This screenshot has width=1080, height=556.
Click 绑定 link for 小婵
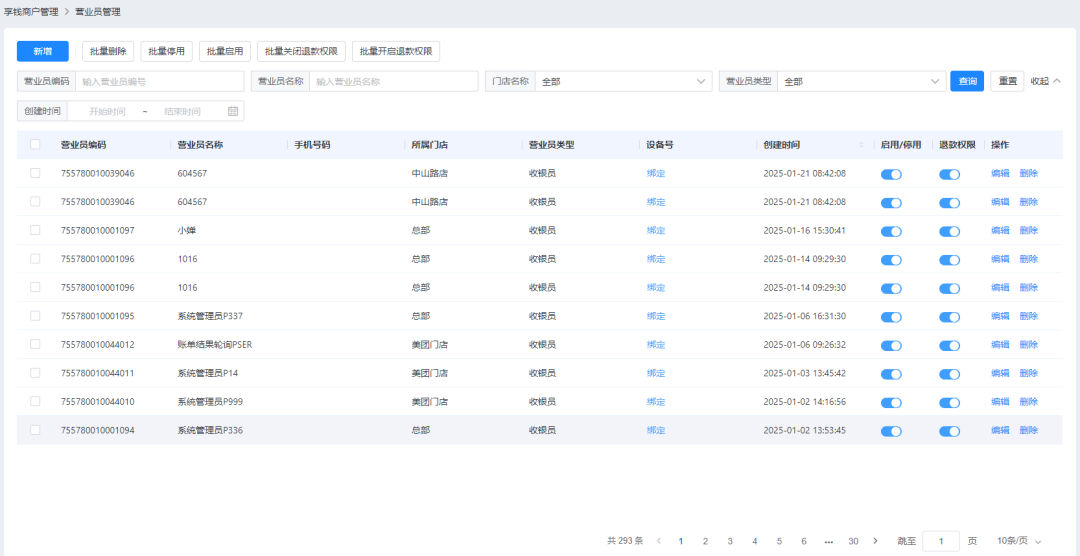tap(656, 230)
